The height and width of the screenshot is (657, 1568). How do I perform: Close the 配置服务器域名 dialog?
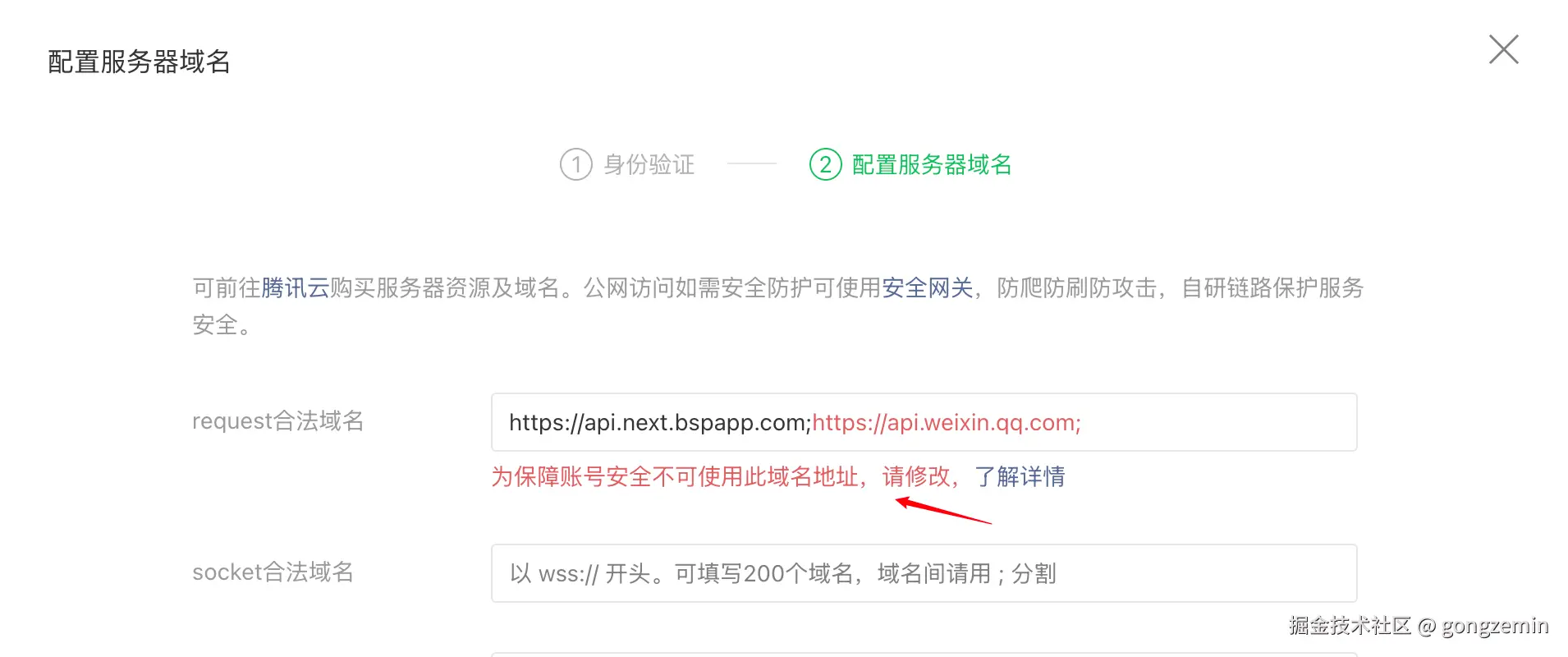(1504, 49)
